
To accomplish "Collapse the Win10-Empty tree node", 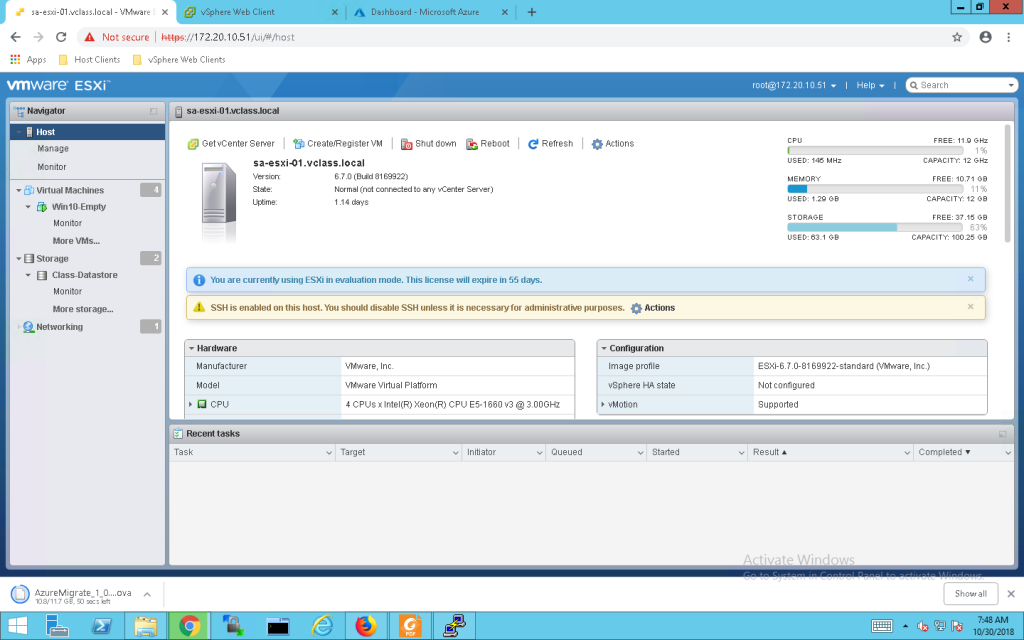I will 28,206.
